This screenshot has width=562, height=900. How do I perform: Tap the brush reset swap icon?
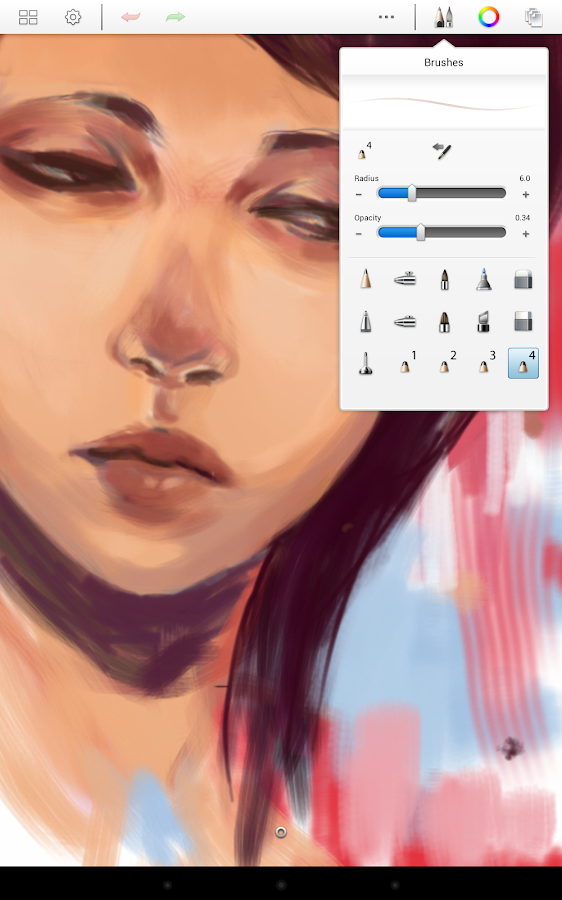point(441,151)
